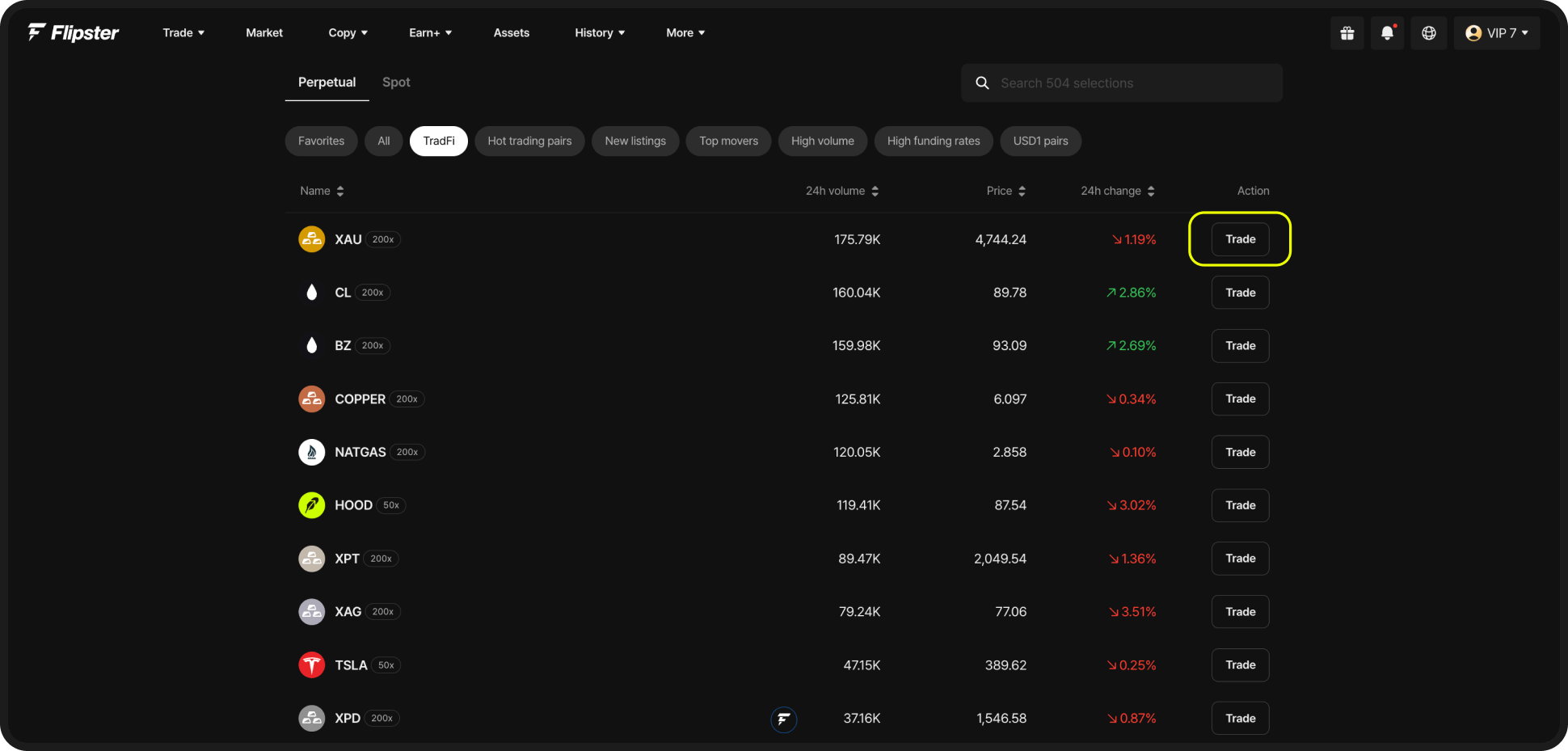
Task: Go to the Assets page
Action: point(512,33)
